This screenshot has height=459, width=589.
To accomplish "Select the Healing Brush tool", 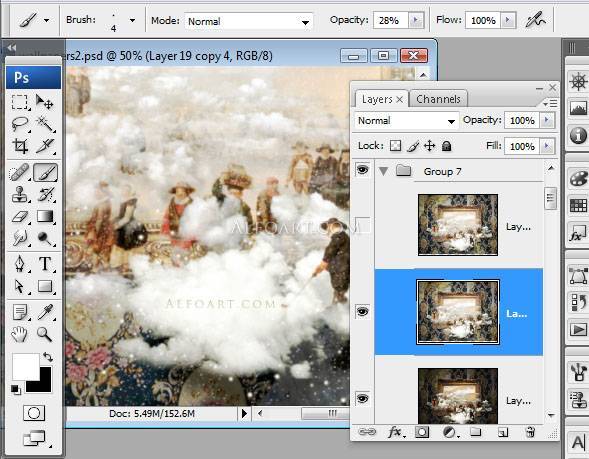I will pos(20,172).
